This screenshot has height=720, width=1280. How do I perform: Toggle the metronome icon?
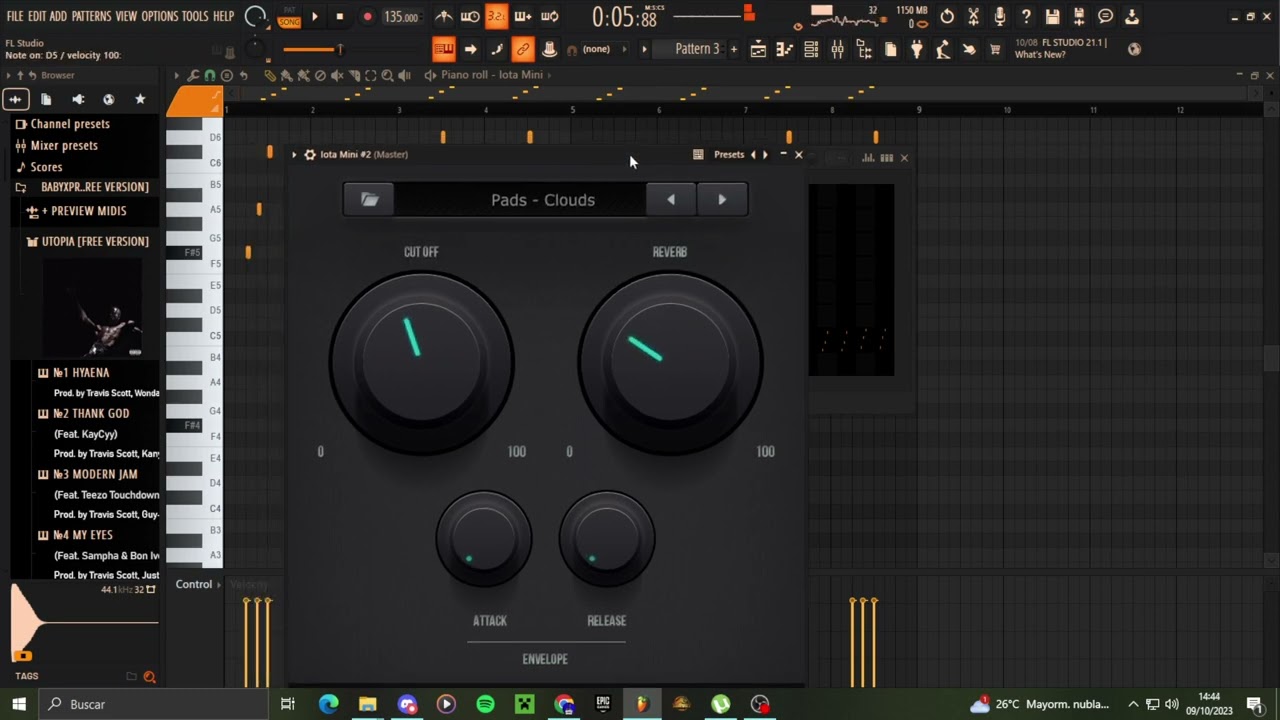point(444,16)
